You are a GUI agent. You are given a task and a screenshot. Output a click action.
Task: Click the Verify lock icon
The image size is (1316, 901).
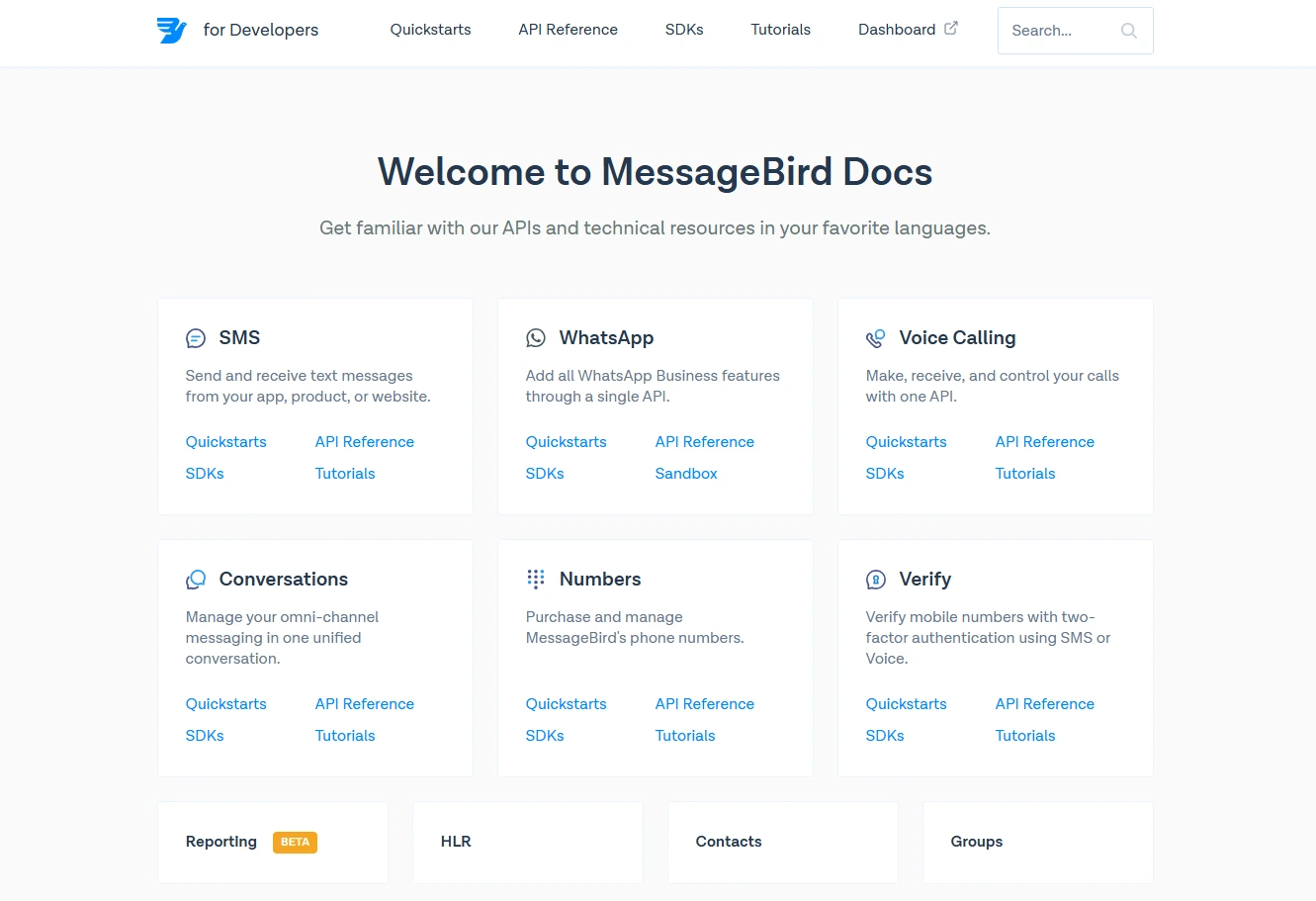(876, 580)
